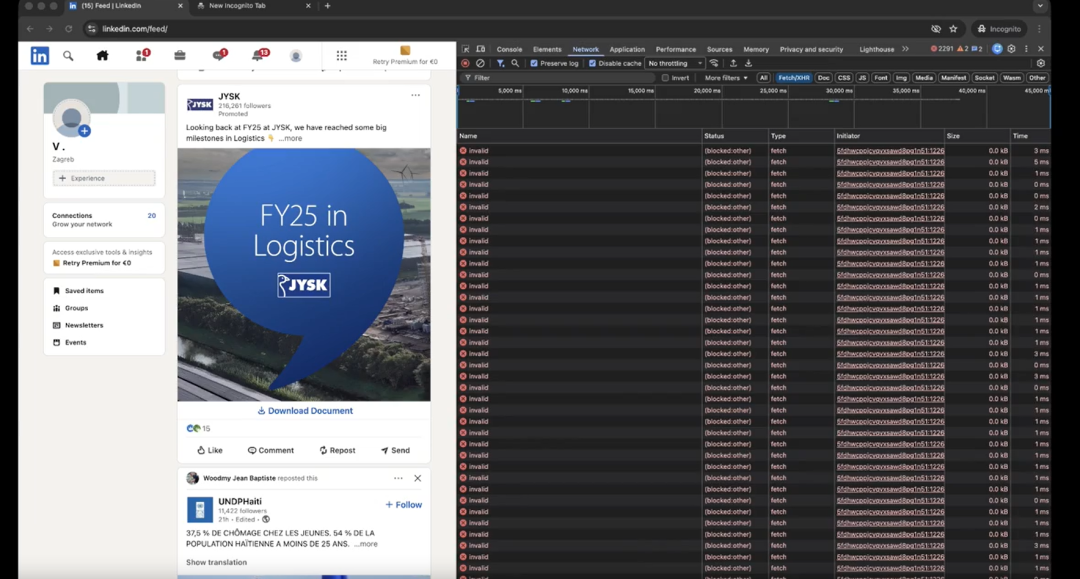
Task: Open LinkedIn Jobs briefcase icon
Action: [180, 56]
